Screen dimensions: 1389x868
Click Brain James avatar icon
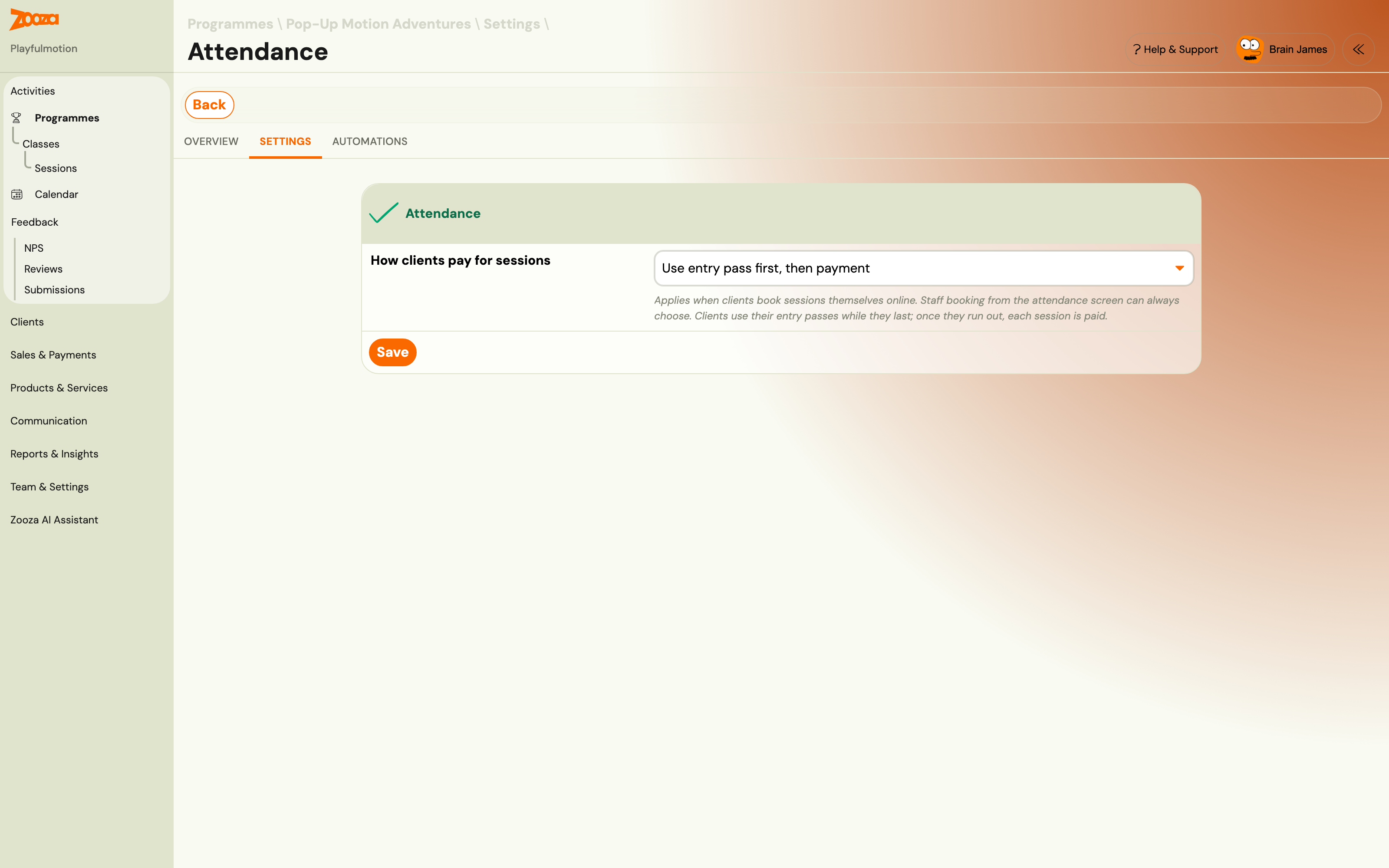coord(1249,49)
